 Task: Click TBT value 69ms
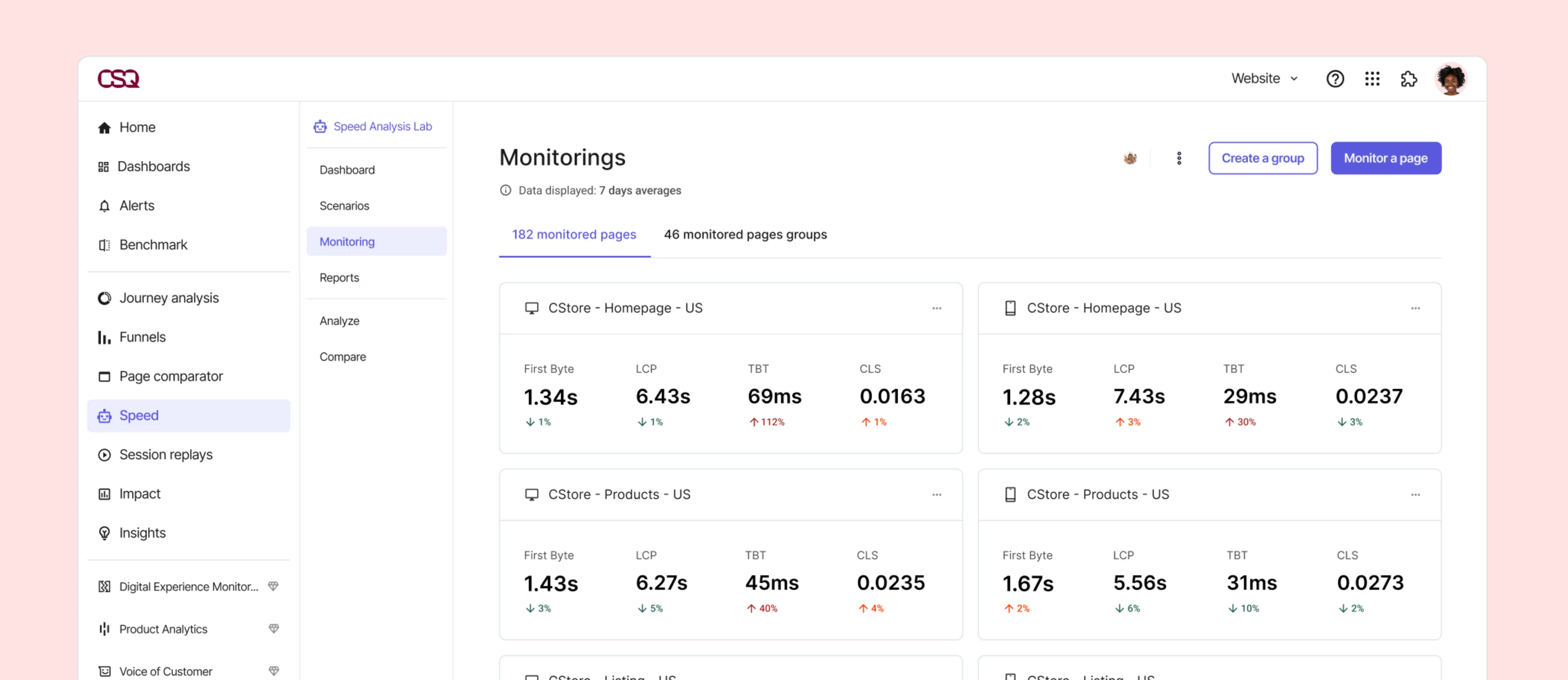[x=774, y=396]
